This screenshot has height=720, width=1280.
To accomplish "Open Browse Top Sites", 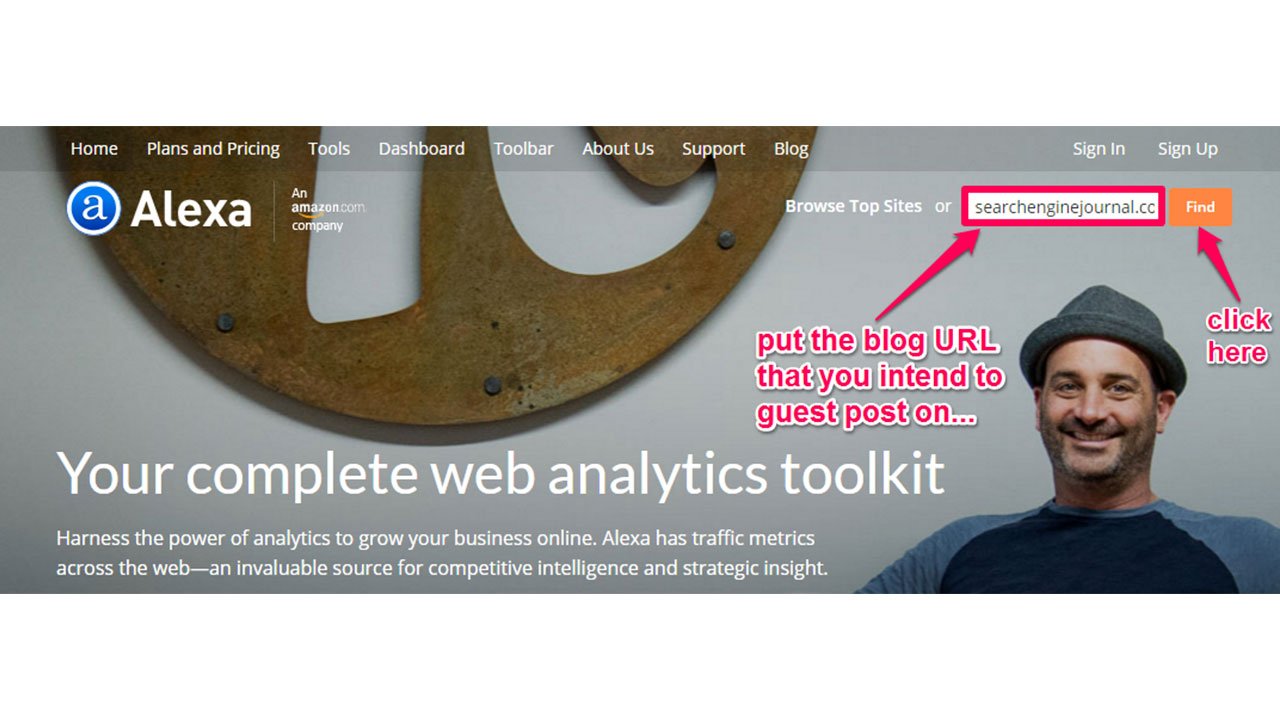I will (853, 206).
